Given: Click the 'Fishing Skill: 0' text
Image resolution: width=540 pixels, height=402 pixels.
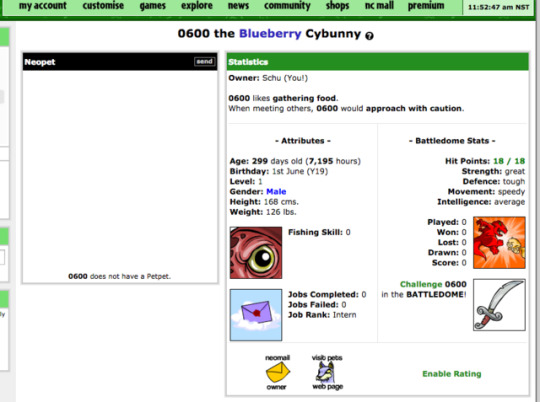Looking at the screenshot, I should 319,232.
